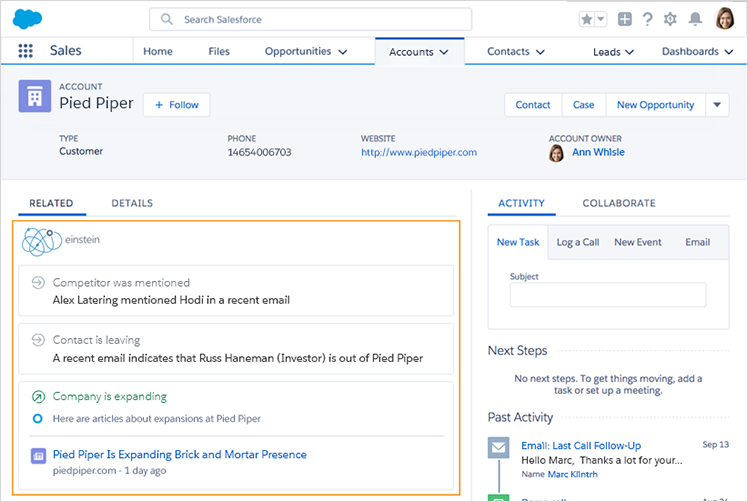Click the email envelope activity icon
748x502 pixels.
click(499, 448)
